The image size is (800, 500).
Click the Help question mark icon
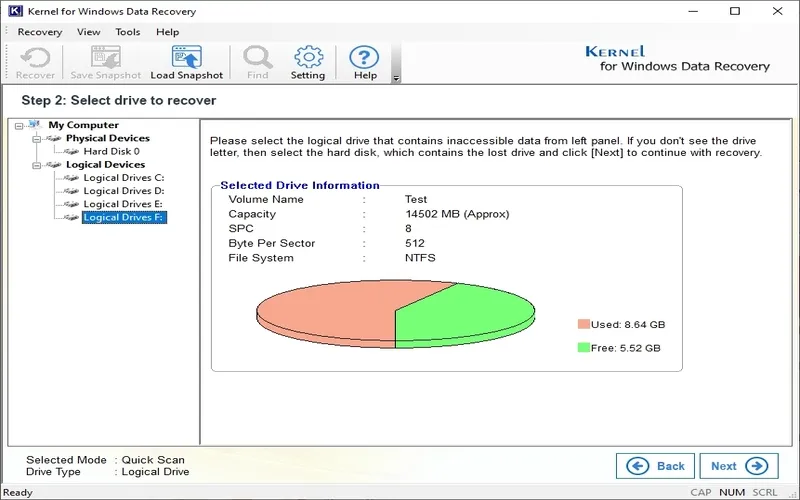(x=364, y=57)
